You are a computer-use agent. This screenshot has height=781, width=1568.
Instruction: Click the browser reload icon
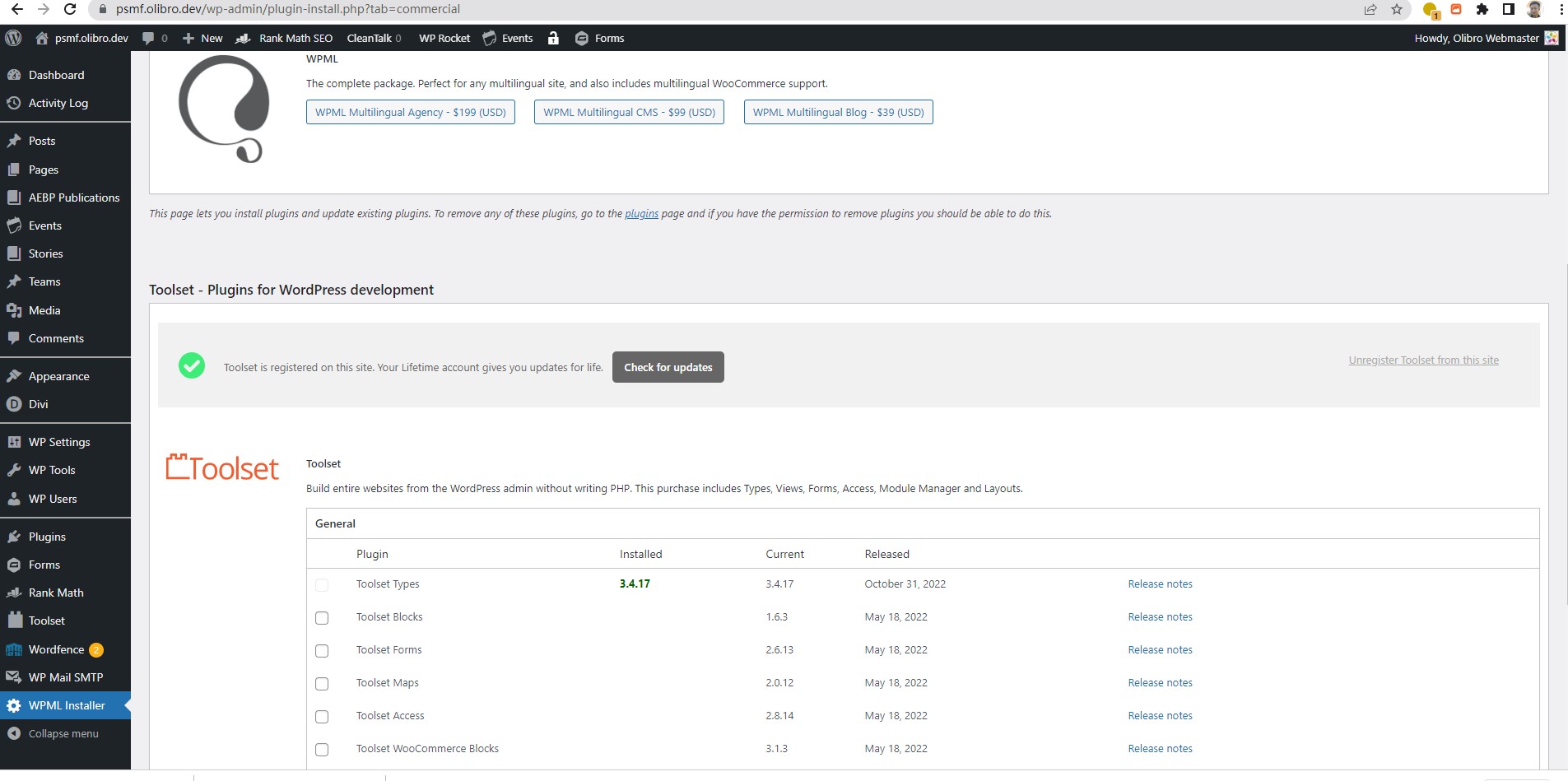pyautogui.click(x=70, y=9)
